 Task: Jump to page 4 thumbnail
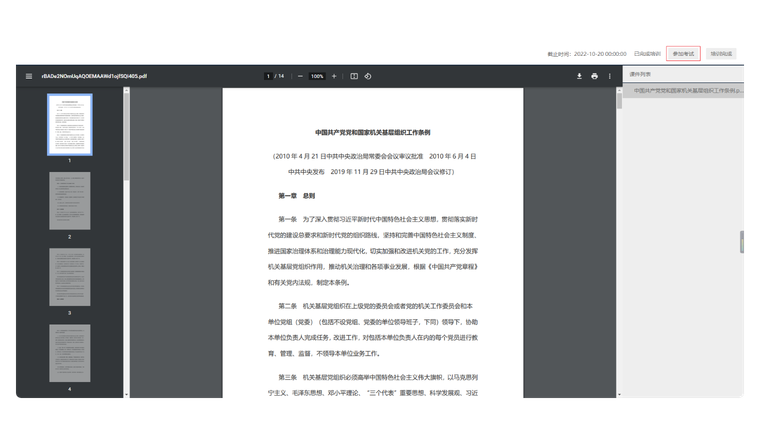point(70,352)
